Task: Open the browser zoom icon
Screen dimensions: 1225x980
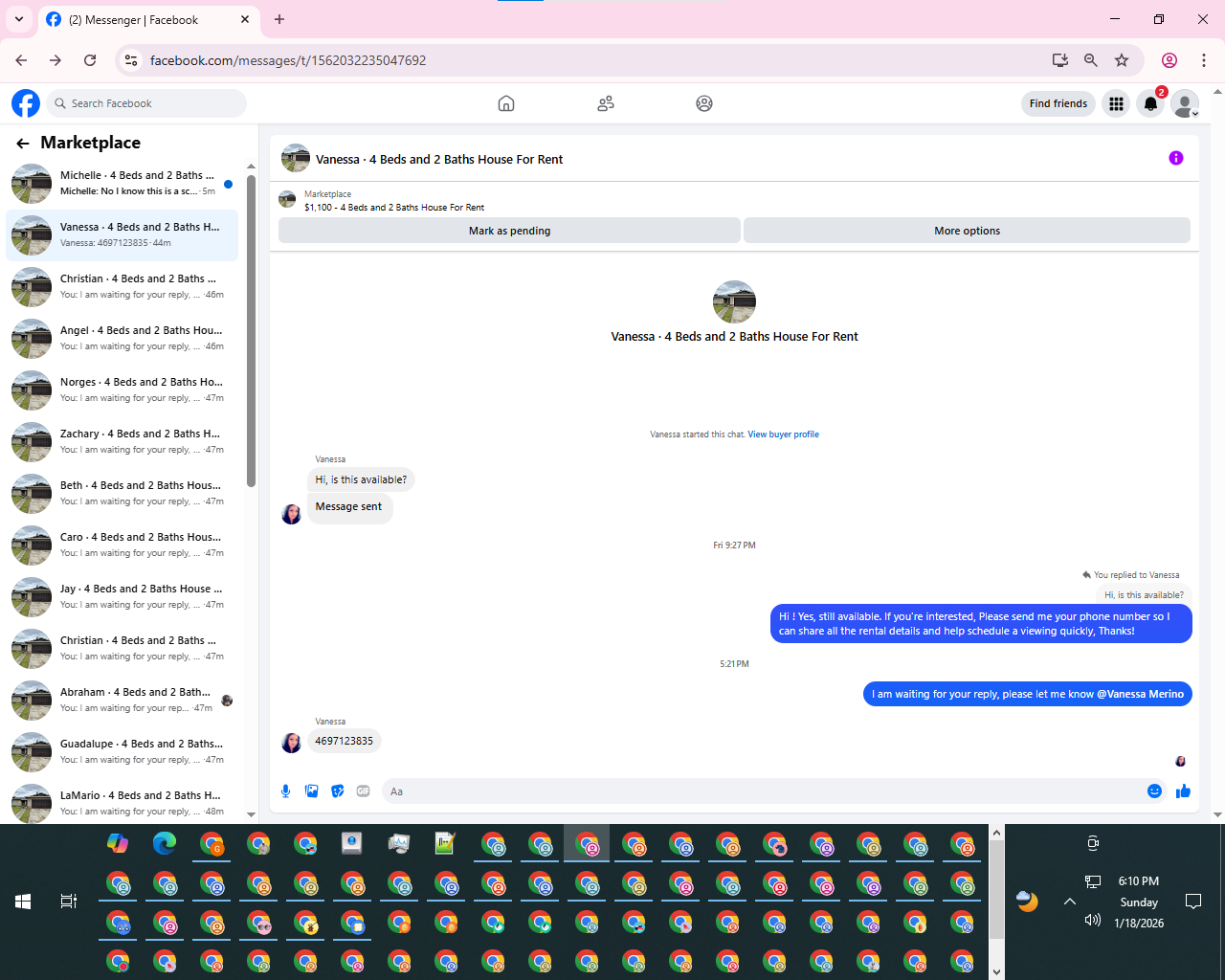Action: (x=1090, y=60)
